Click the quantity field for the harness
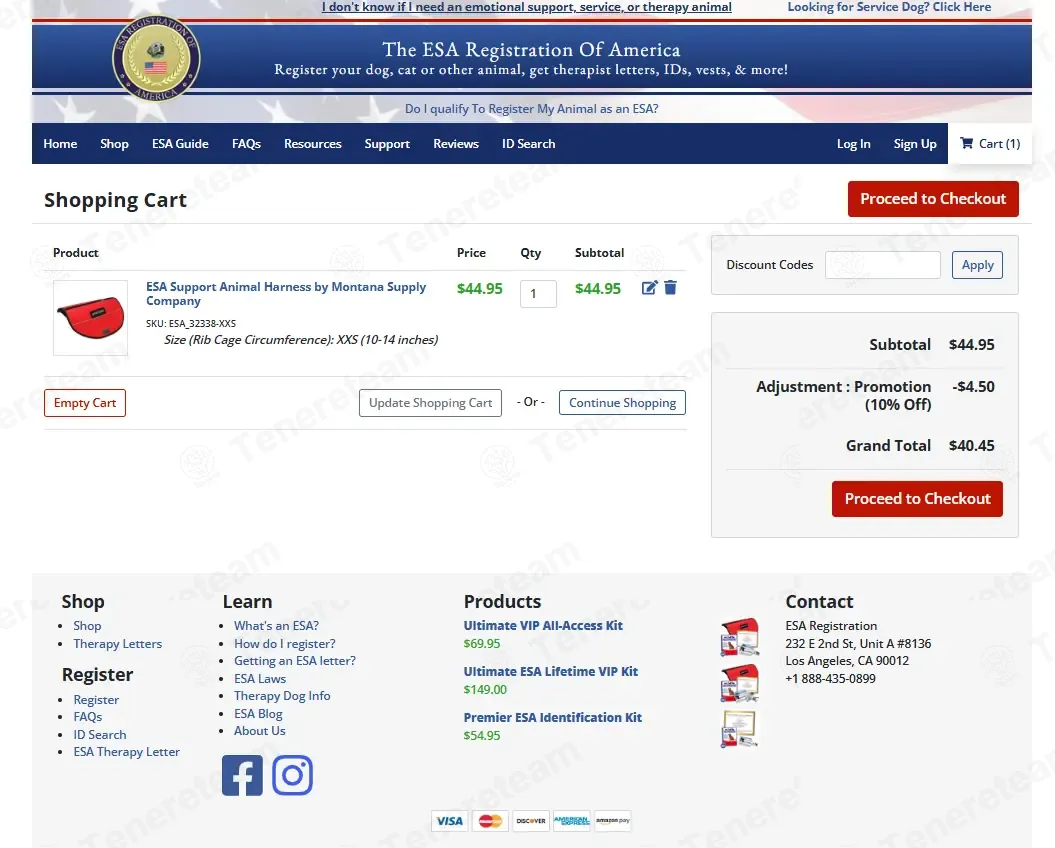The height and width of the screenshot is (848, 1055). point(538,293)
